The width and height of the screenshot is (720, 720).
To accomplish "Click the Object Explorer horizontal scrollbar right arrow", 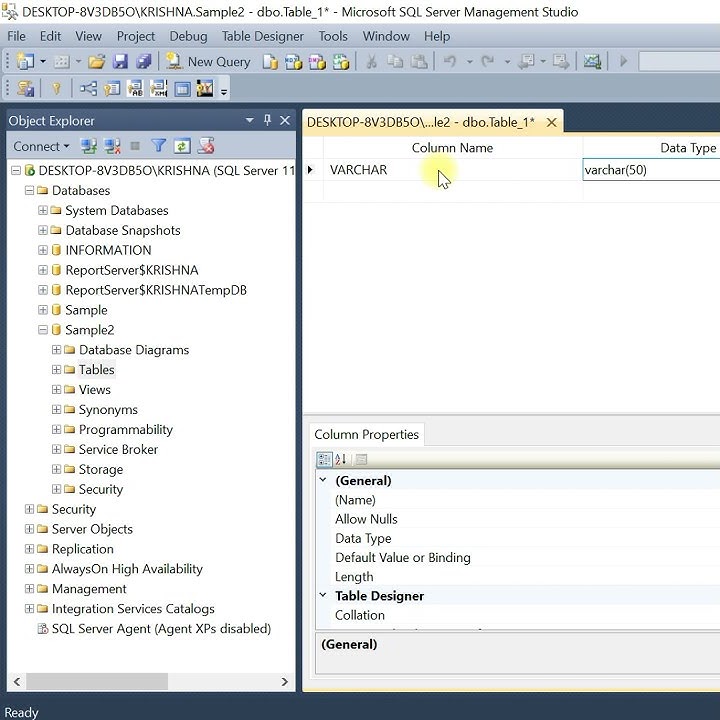I will tap(285, 681).
